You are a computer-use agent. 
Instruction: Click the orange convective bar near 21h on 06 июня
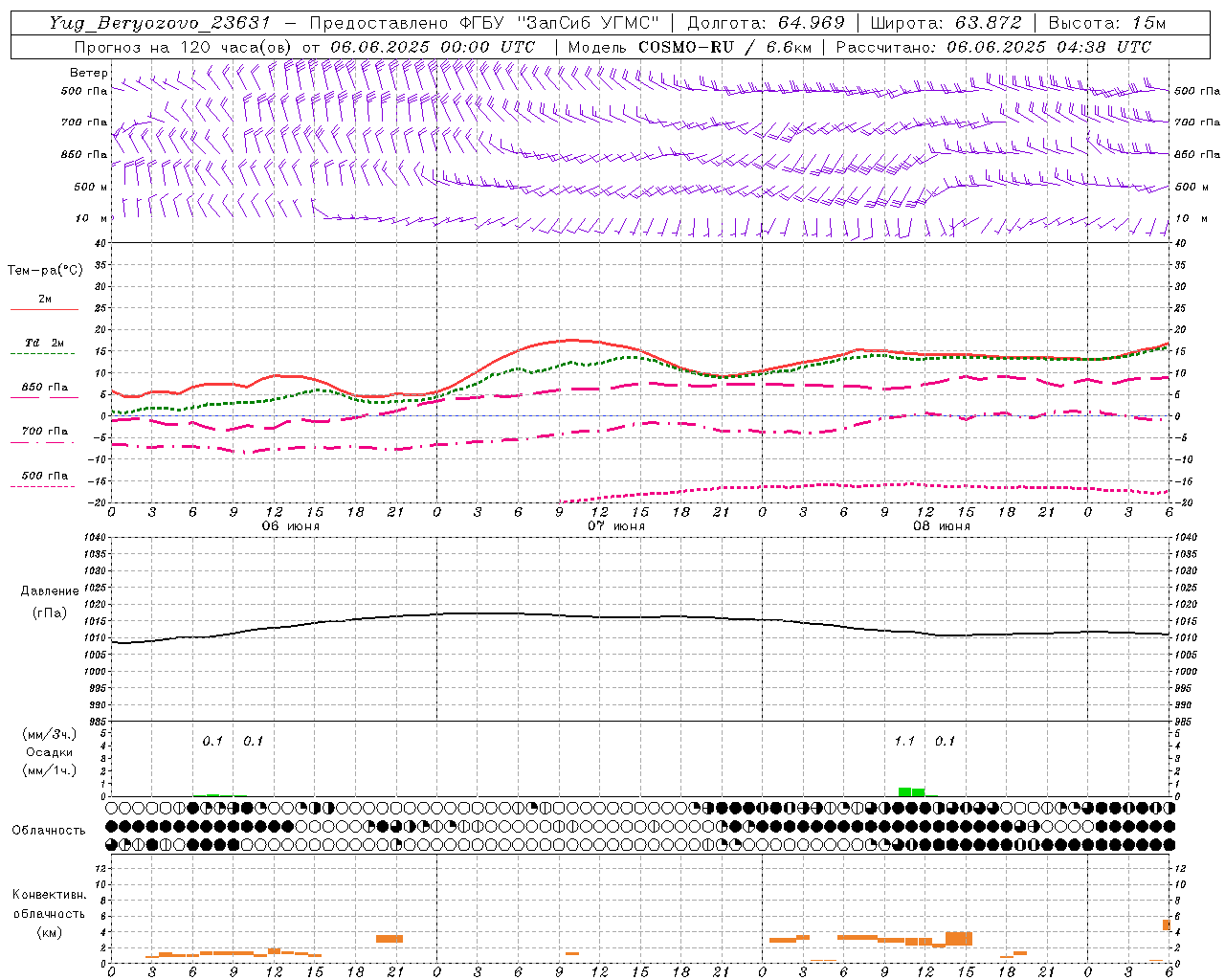(x=390, y=939)
